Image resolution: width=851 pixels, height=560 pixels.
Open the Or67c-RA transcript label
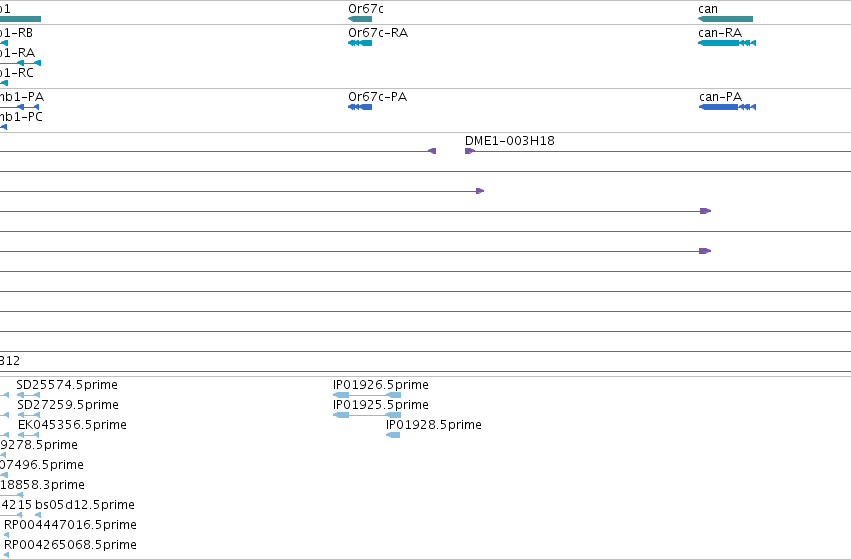[378, 33]
